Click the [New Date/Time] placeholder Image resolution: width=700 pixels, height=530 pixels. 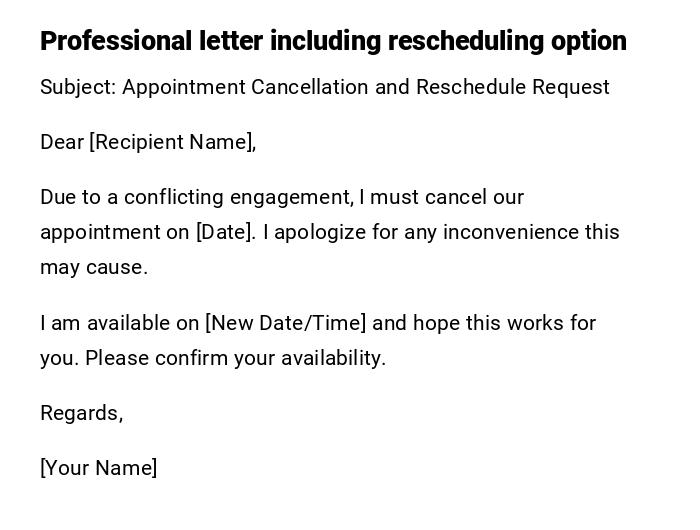[286, 323]
